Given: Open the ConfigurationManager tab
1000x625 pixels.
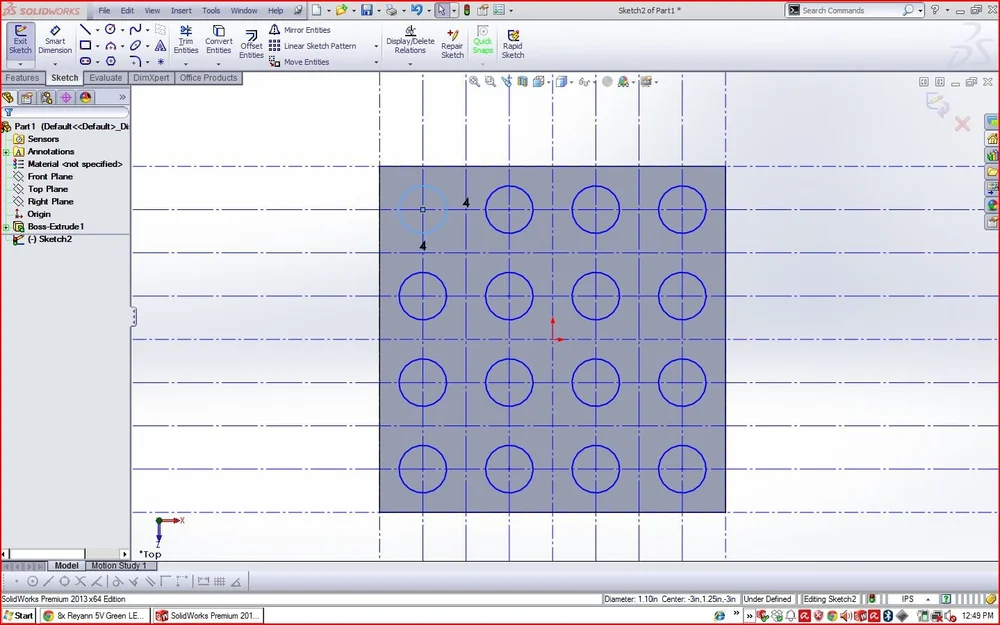Looking at the screenshot, I should (x=46, y=98).
